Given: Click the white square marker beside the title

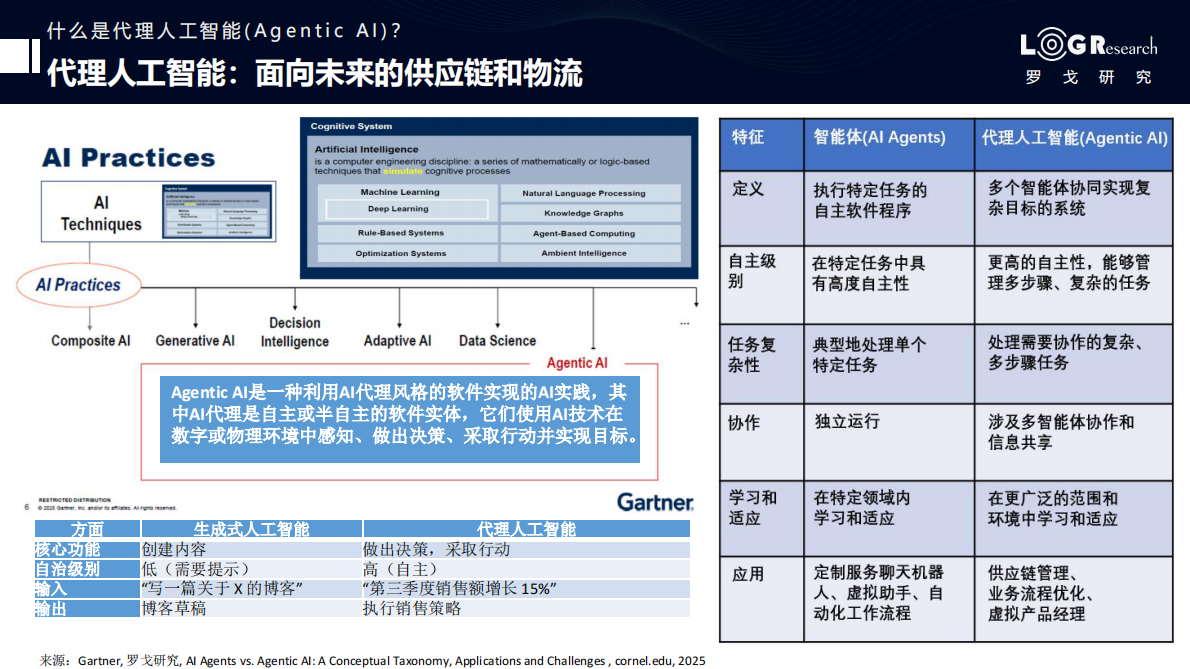Looking at the screenshot, I should (x=14, y=57).
